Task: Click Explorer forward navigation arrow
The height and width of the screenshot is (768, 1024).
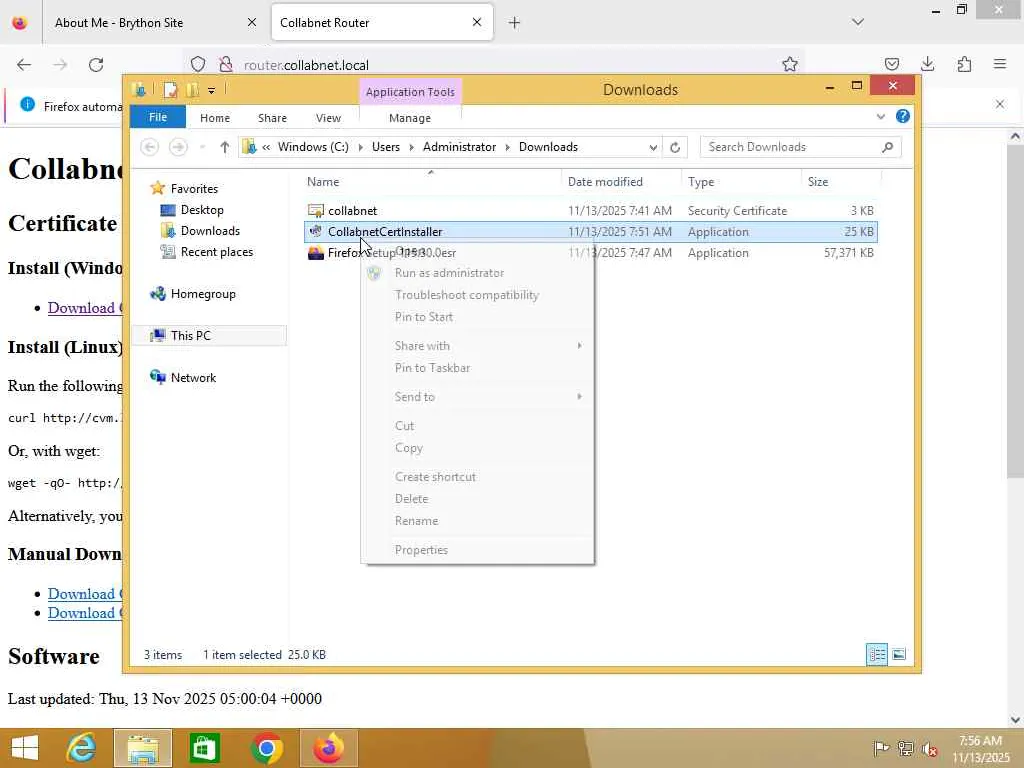Action: (178, 147)
